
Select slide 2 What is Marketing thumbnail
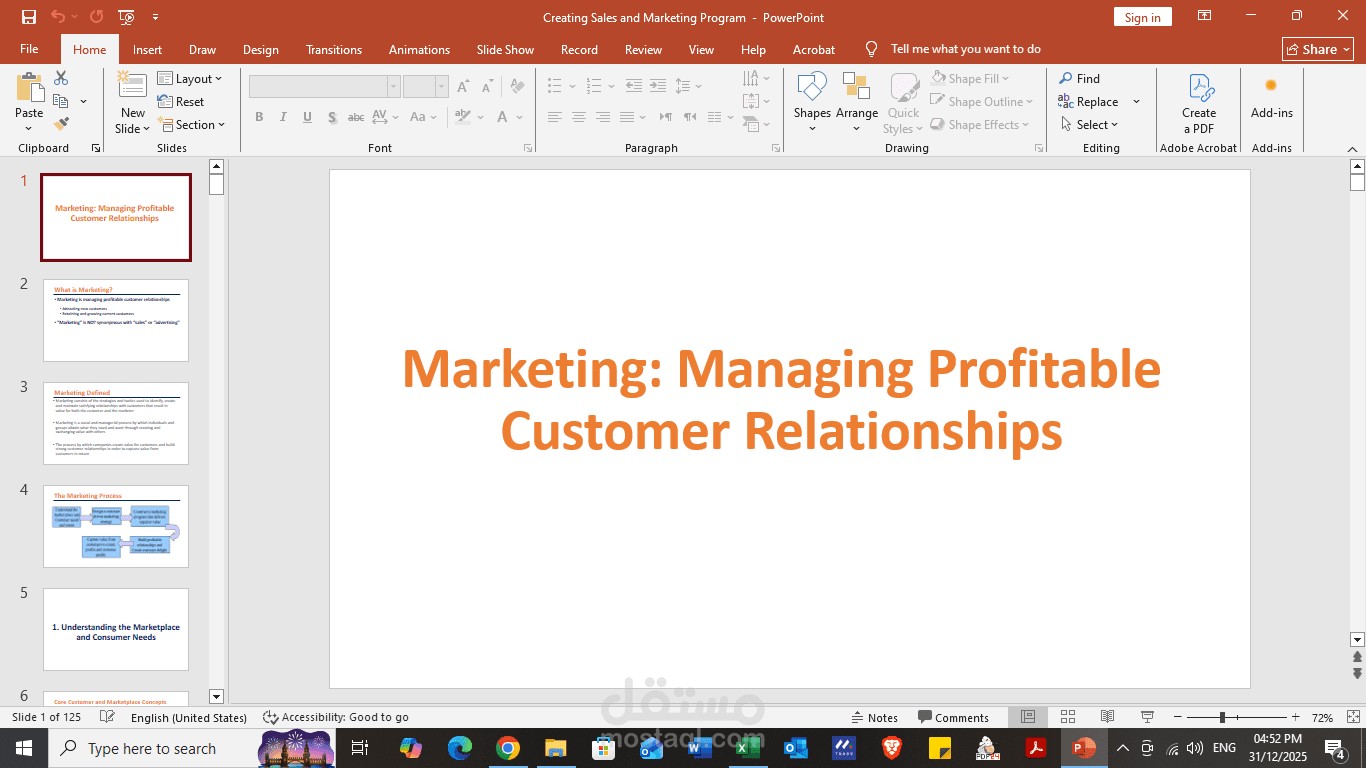[116, 320]
